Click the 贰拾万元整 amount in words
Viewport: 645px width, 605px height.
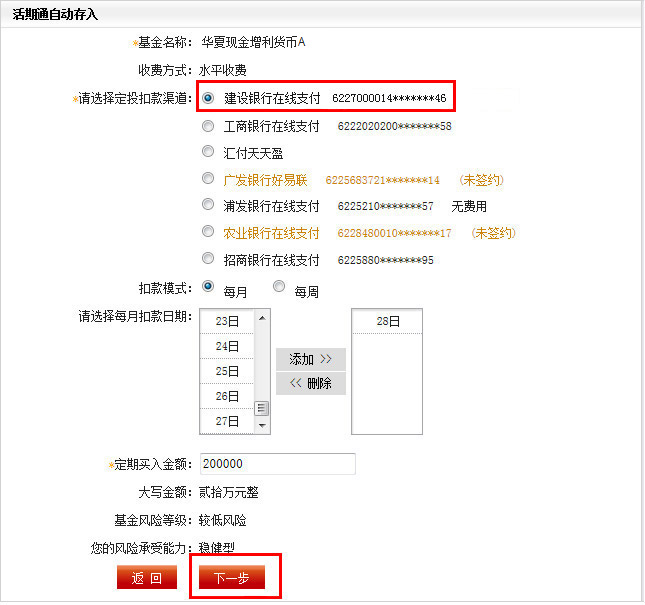tap(229, 492)
